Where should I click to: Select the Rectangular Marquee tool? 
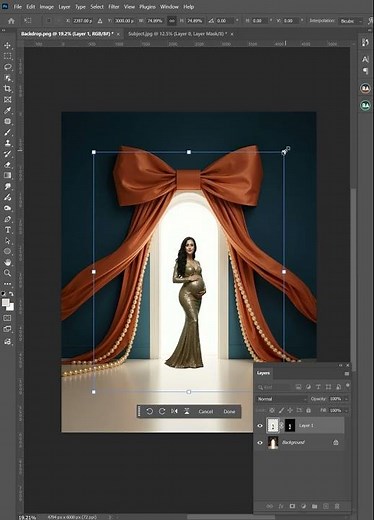(7, 56)
